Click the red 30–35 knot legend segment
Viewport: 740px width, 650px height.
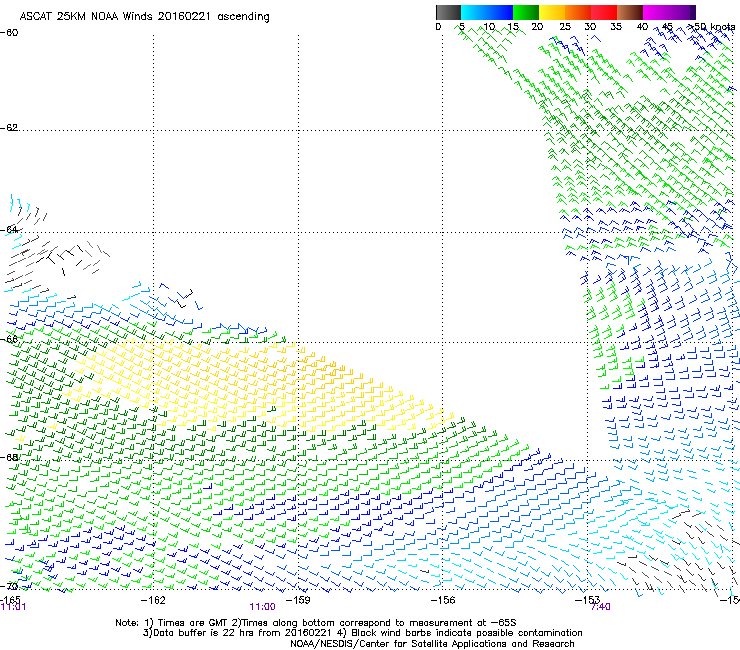click(604, 12)
